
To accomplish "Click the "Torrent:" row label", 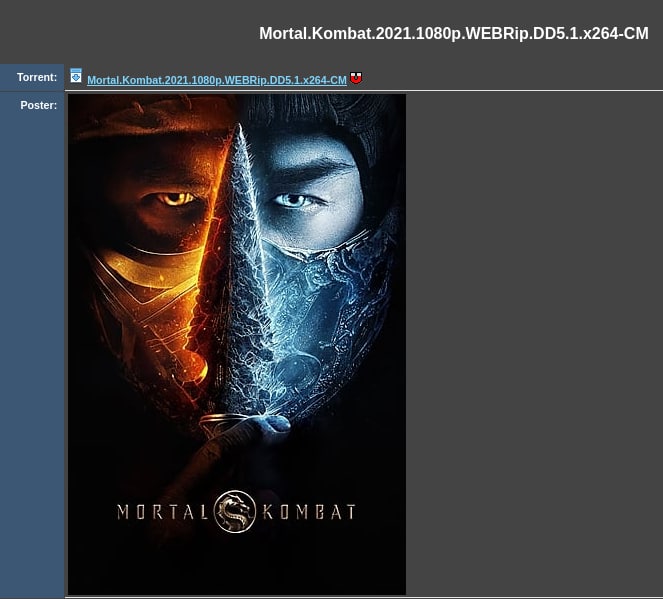I will pyautogui.click(x=37, y=77).
